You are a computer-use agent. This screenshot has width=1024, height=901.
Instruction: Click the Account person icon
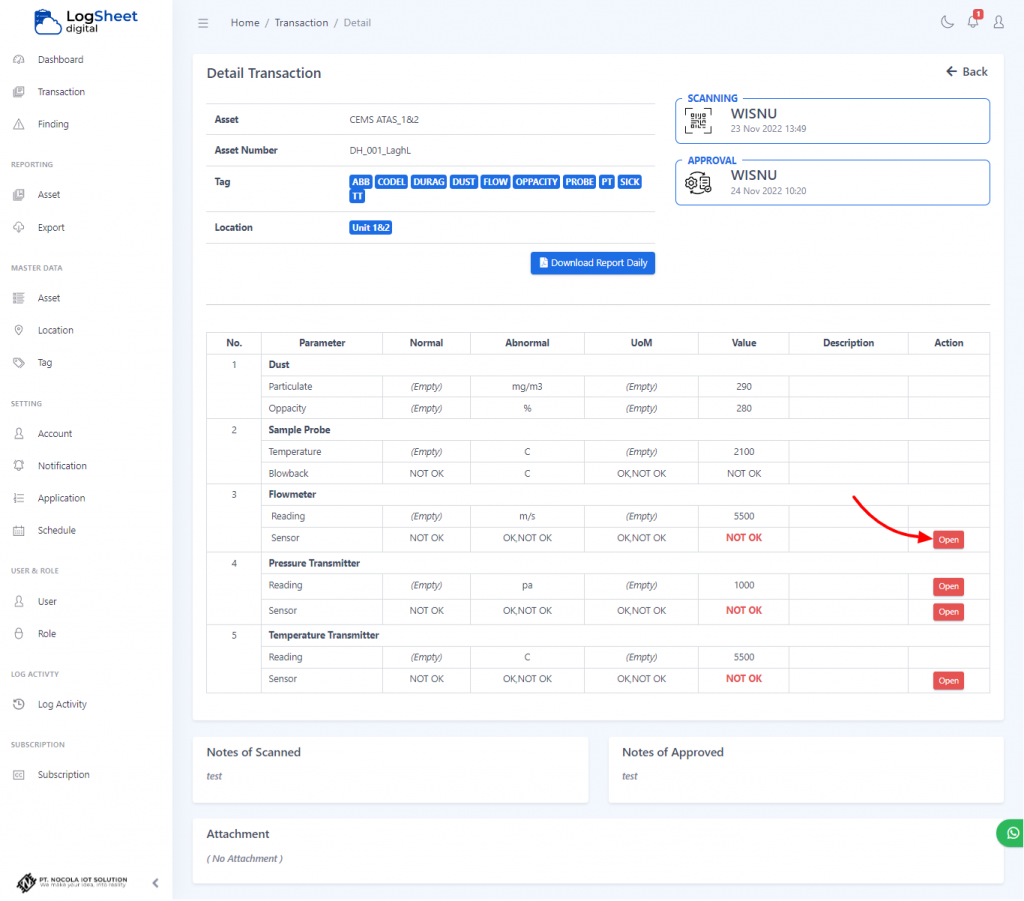[x=19, y=434]
